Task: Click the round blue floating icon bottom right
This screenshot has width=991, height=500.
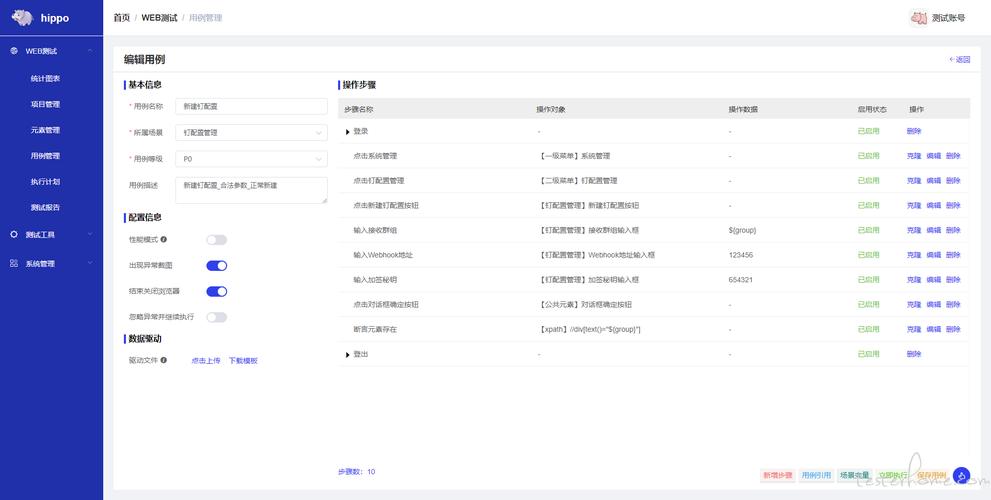Action: point(961,475)
